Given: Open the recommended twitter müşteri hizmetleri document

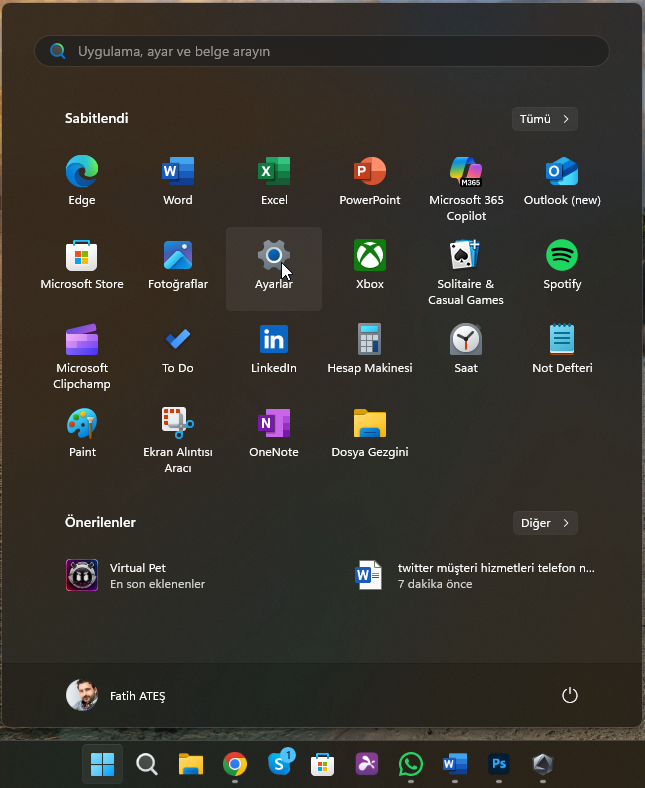Looking at the screenshot, I should pos(476,575).
